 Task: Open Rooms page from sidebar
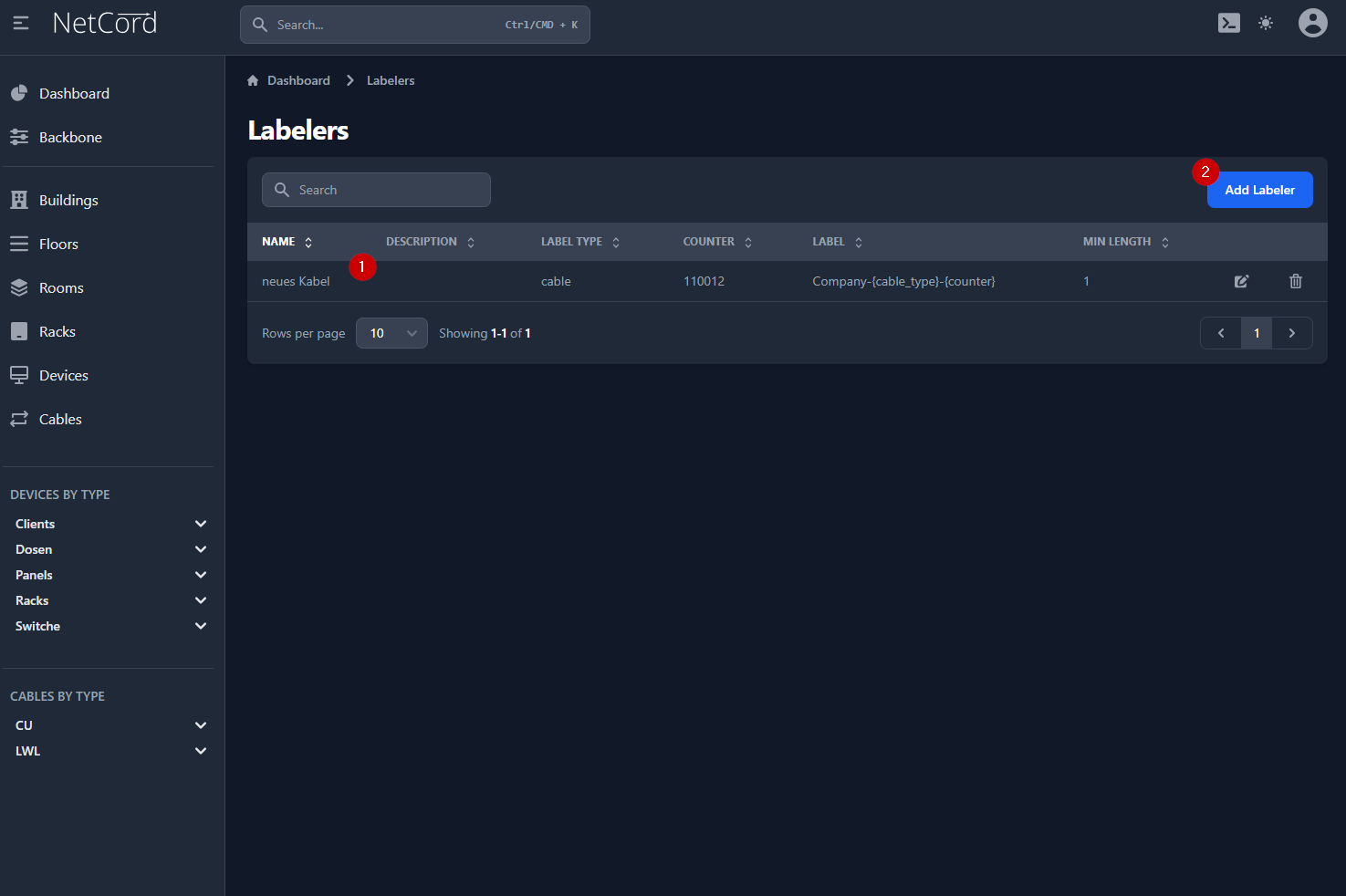coord(61,287)
